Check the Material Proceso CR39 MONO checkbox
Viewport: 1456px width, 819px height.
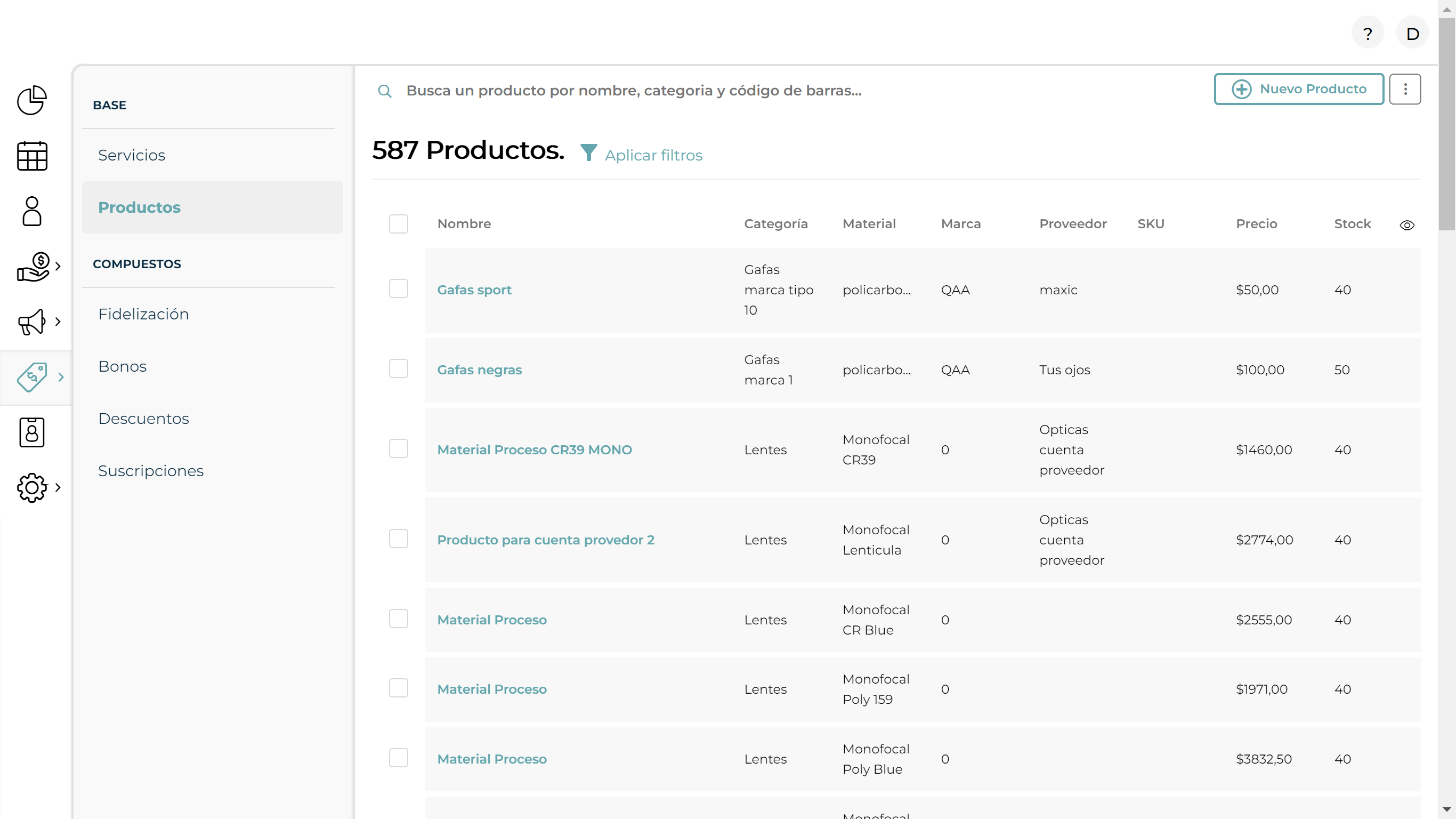(399, 448)
